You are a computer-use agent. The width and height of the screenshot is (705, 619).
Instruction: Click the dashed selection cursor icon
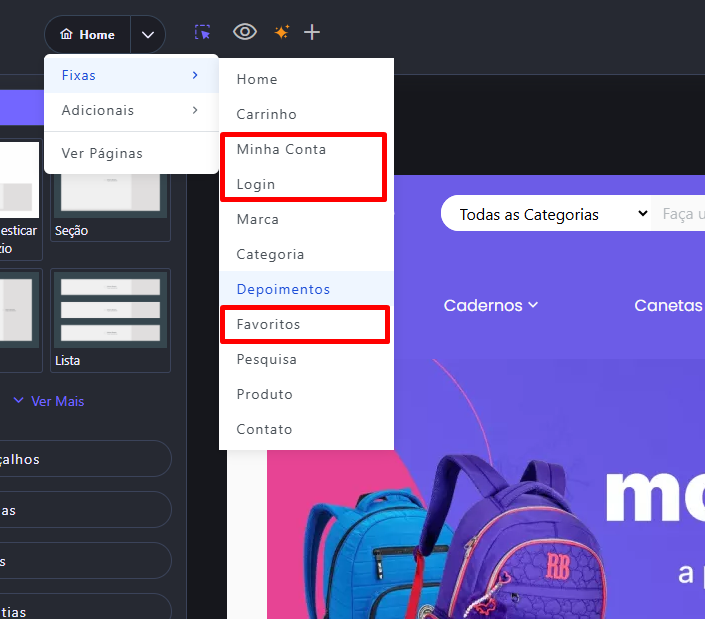[x=203, y=33]
